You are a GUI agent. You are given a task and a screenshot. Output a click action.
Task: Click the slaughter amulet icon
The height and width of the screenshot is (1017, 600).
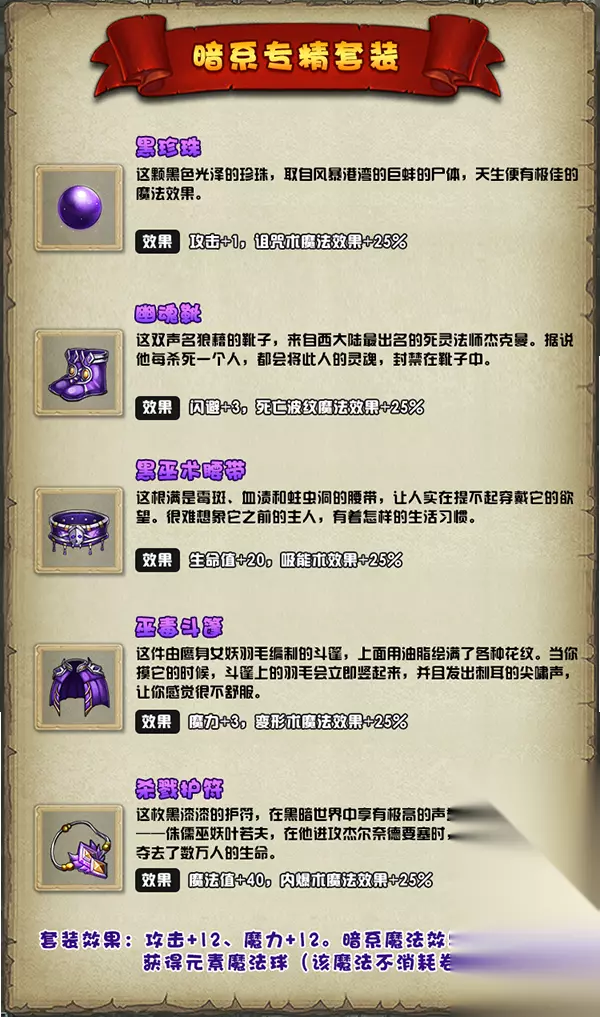click(x=79, y=848)
